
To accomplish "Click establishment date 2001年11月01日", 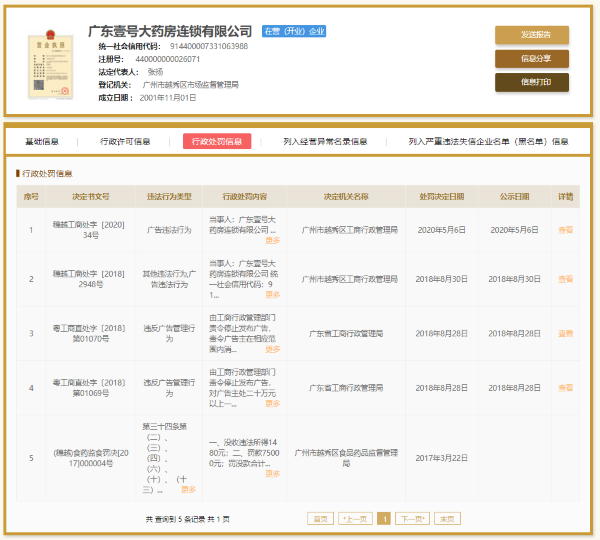I will pyautogui.click(x=168, y=98).
